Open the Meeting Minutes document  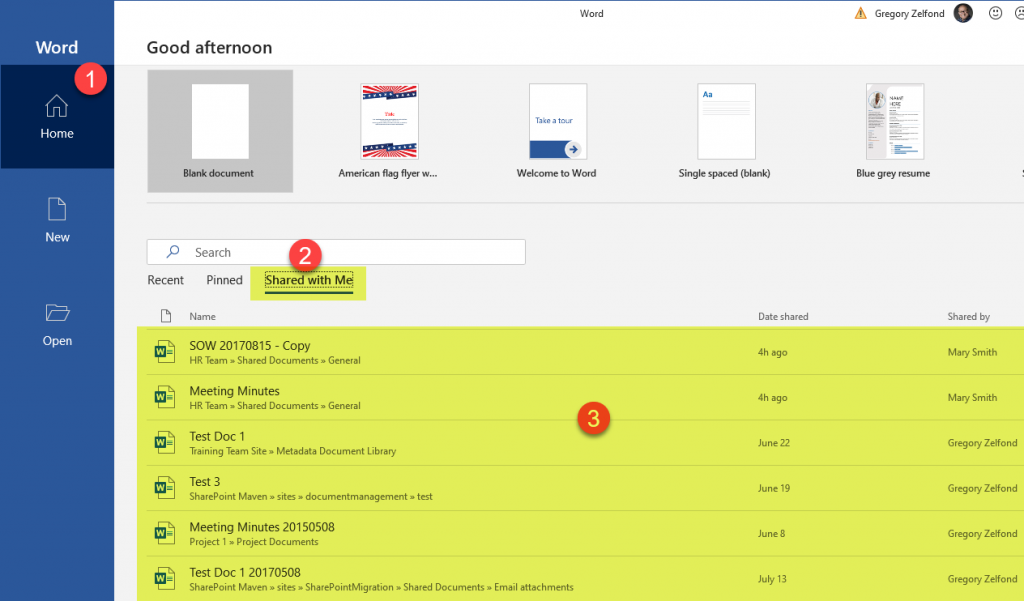(x=235, y=391)
